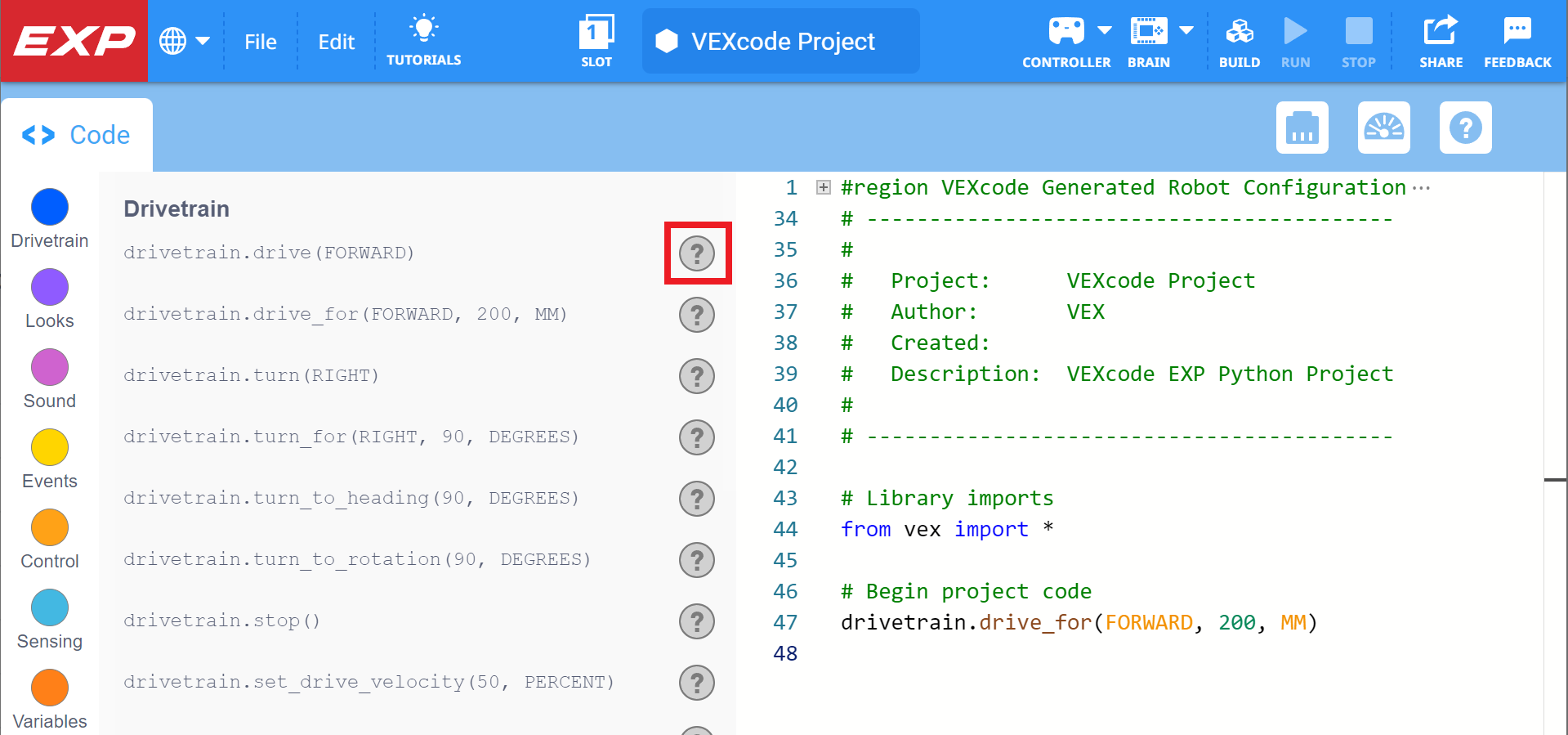Open the Controller dropdown arrow
1568x735 pixels.
pyautogui.click(x=1105, y=31)
